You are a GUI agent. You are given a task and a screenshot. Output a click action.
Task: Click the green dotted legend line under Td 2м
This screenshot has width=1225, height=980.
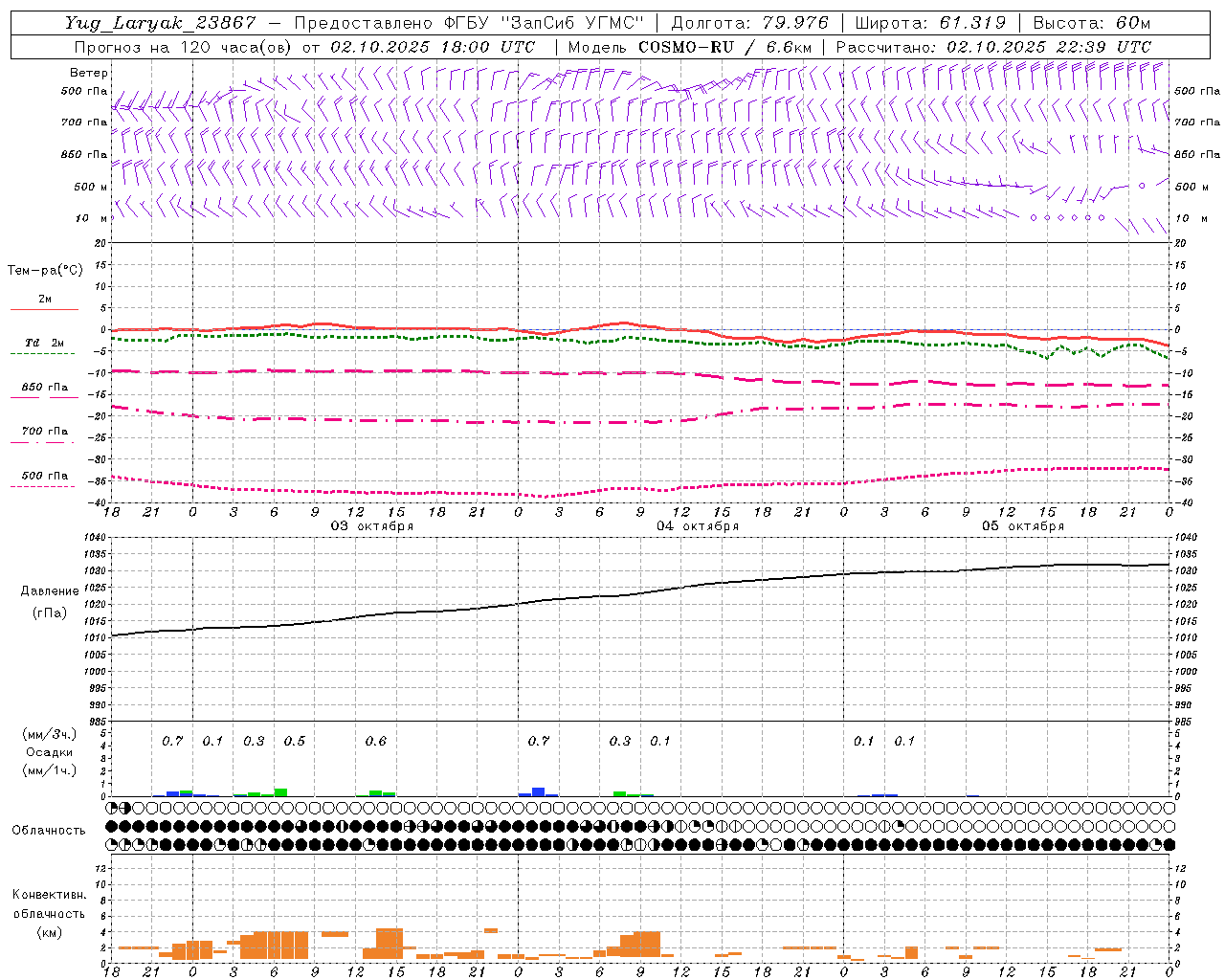(42, 354)
